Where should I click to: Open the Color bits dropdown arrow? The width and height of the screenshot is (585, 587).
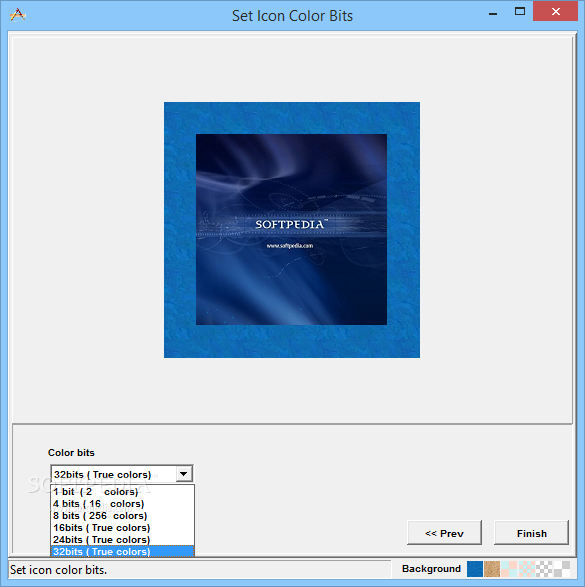[183, 474]
